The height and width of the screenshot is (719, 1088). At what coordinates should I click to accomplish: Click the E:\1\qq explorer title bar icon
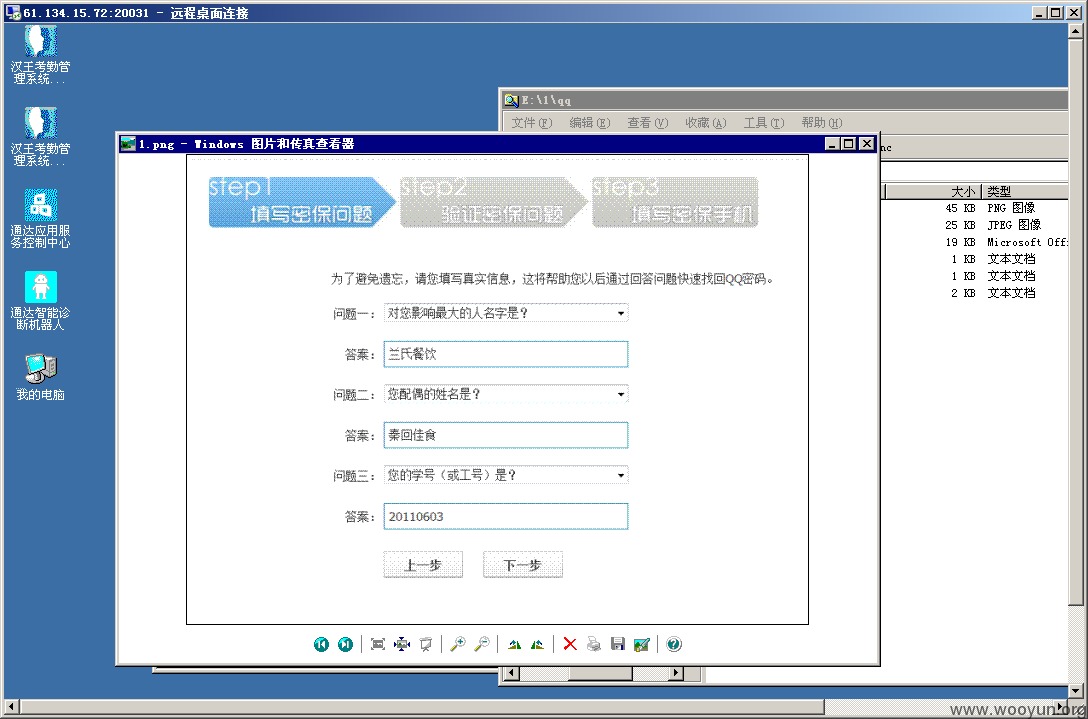[511, 100]
